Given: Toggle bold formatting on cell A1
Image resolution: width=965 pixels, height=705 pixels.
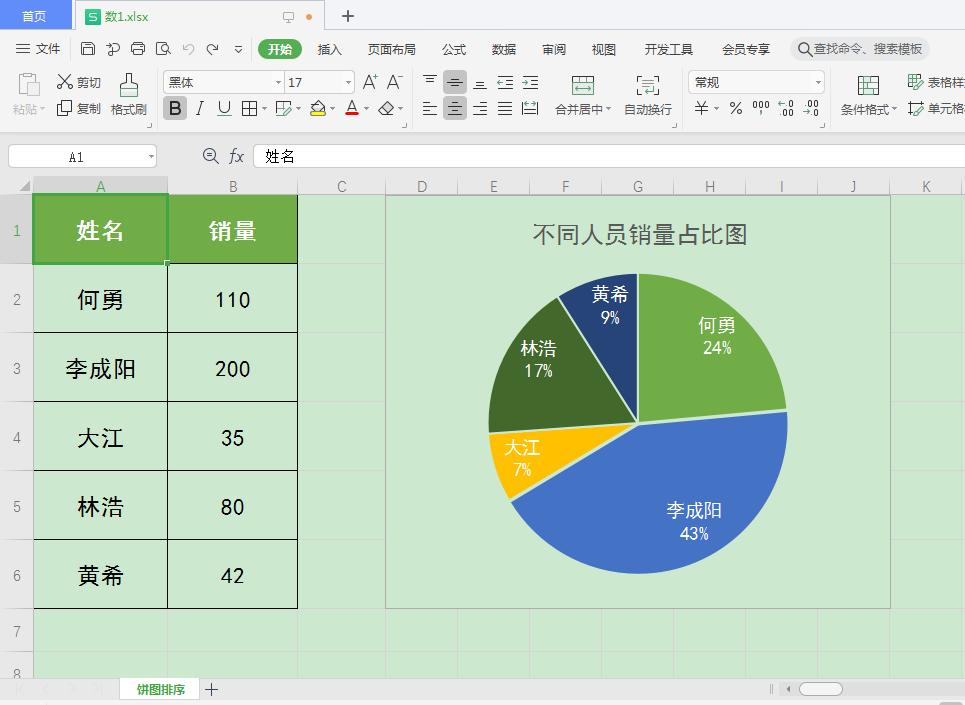Looking at the screenshot, I should [x=176, y=109].
